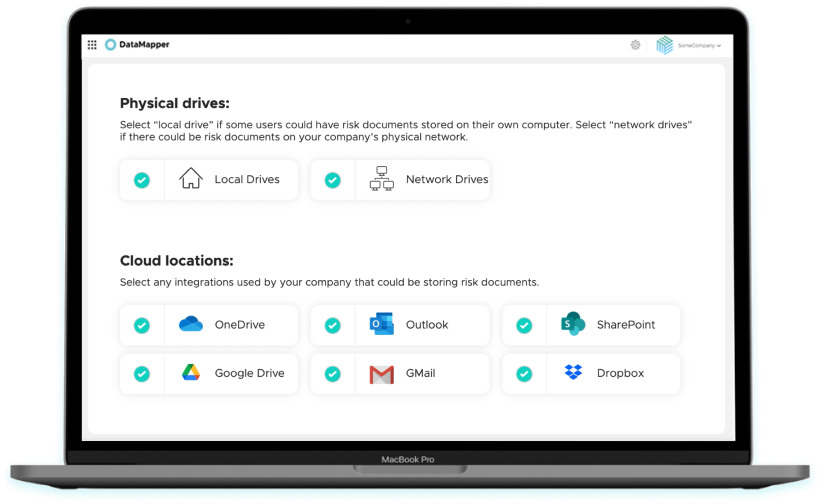Select the Local Drives label
Image resolution: width=820 pixels, height=504 pixels.
[x=247, y=179]
